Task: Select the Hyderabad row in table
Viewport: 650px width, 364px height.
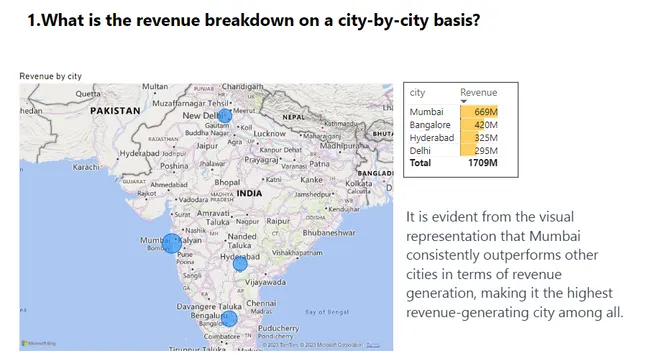Action: [454, 138]
